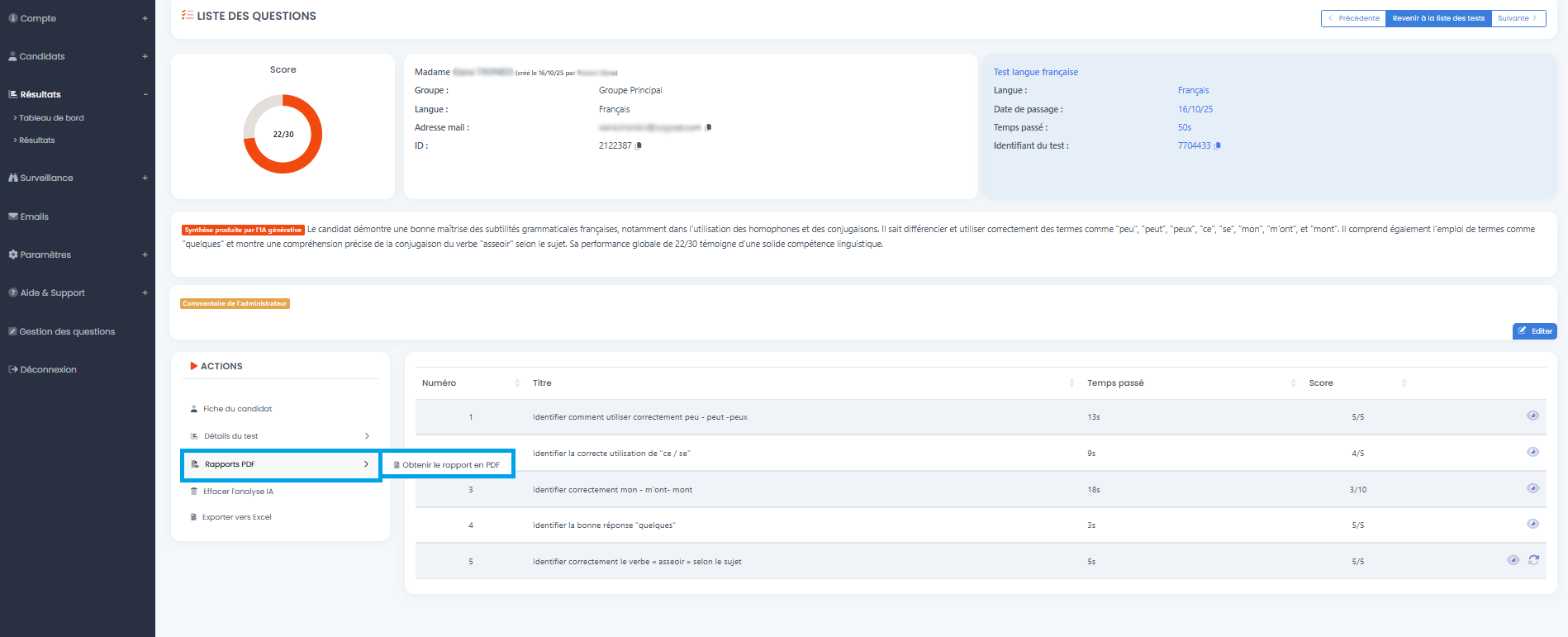Click Revenir à la liste des tests
This screenshot has width=1568, height=637.
(1438, 18)
